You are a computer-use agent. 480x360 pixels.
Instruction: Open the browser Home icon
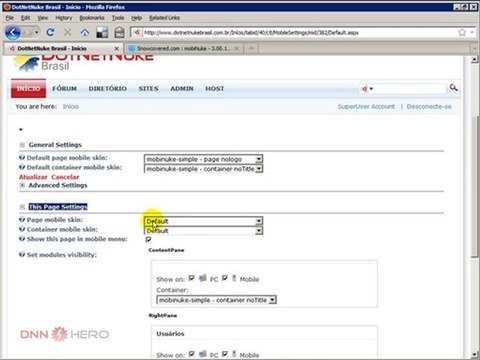85,32
